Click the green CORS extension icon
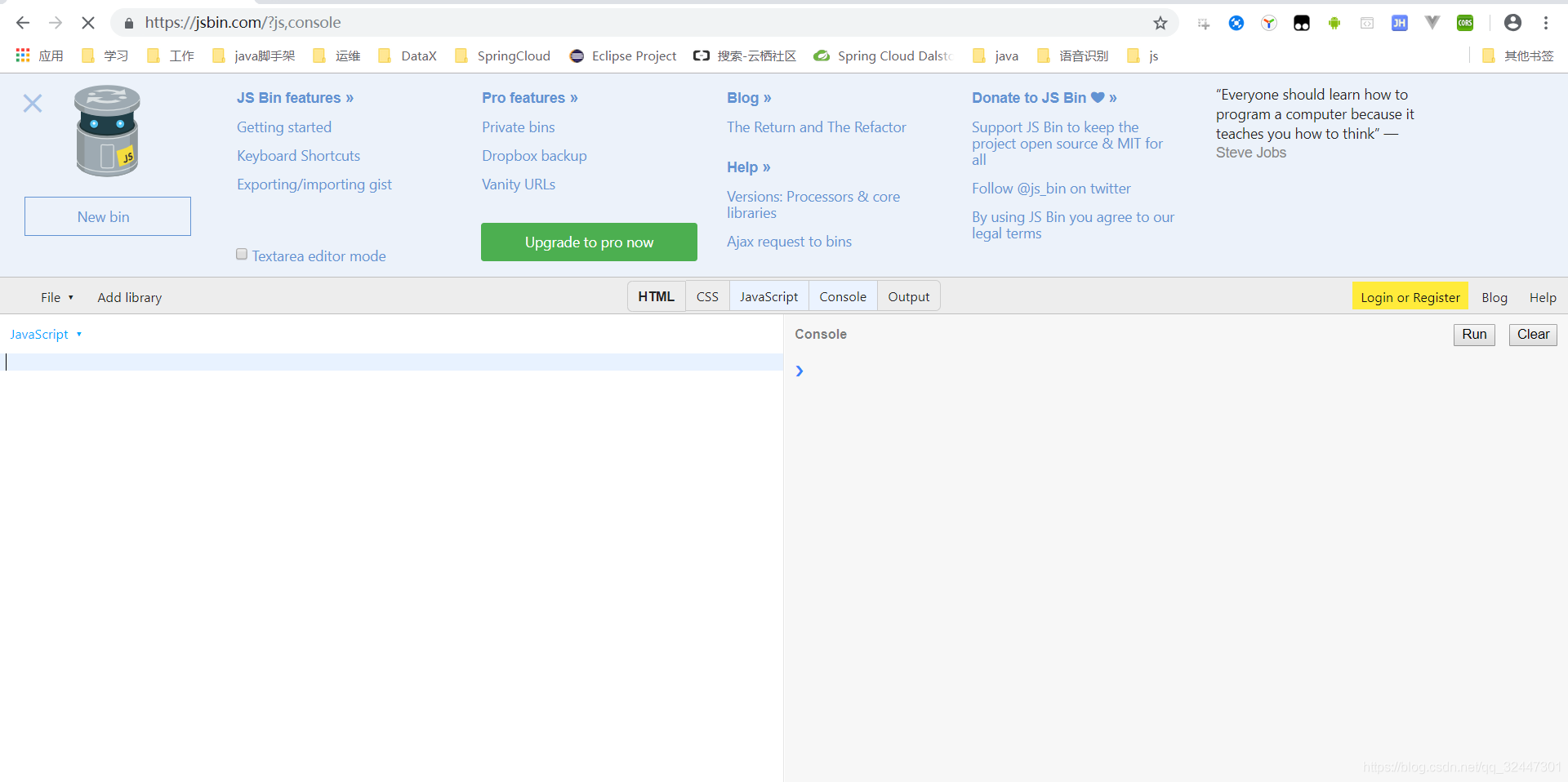This screenshot has height=782, width=1568. [1465, 23]
